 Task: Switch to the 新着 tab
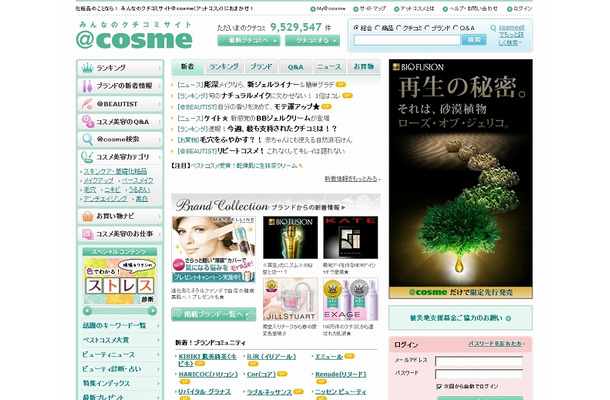[x=188, y=67]
